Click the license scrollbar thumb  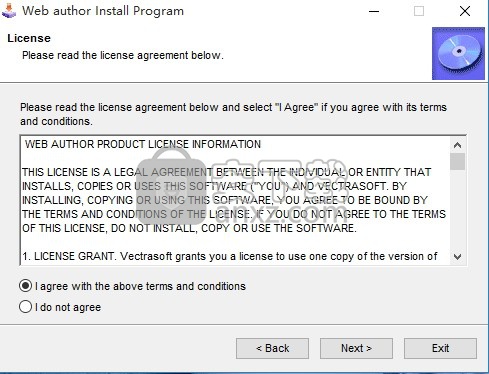point(457,161)
